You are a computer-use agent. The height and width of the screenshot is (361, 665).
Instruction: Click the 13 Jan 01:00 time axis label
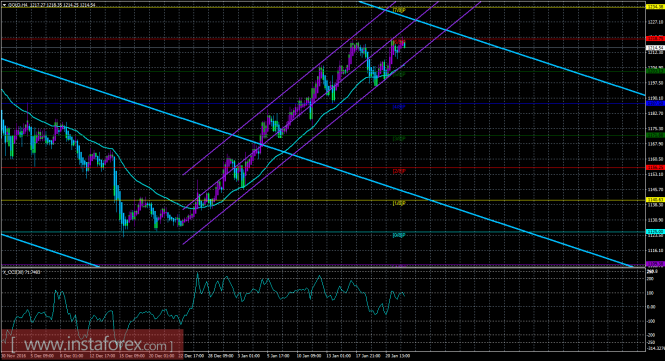[339, 356]
